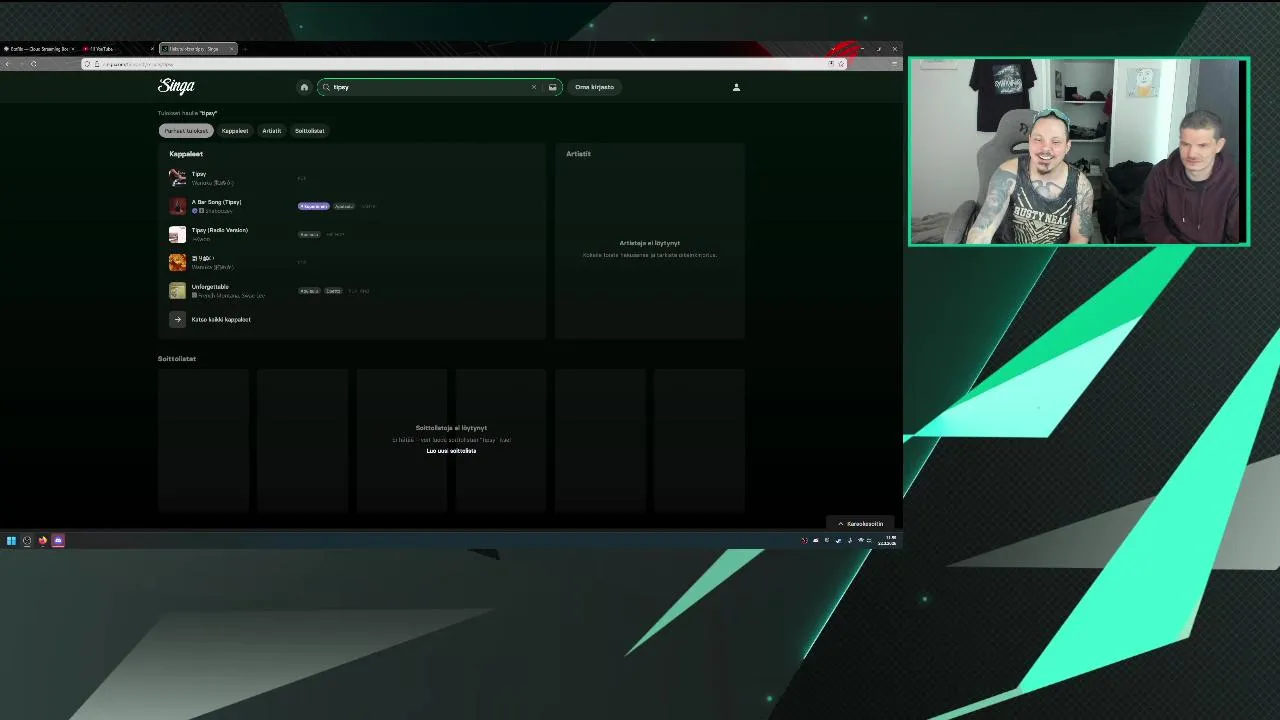Click Luo uusi soittolista
The height and width of the screenshot is (720, 1280).
click(451, 451)
